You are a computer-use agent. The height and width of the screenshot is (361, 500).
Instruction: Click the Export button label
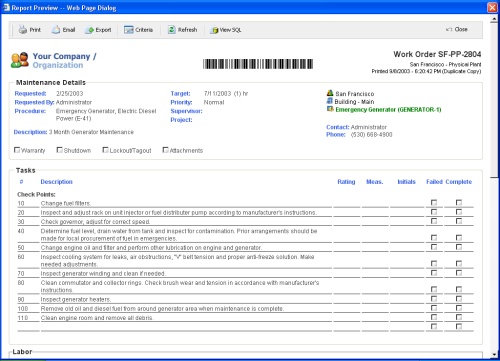point(103,30)
